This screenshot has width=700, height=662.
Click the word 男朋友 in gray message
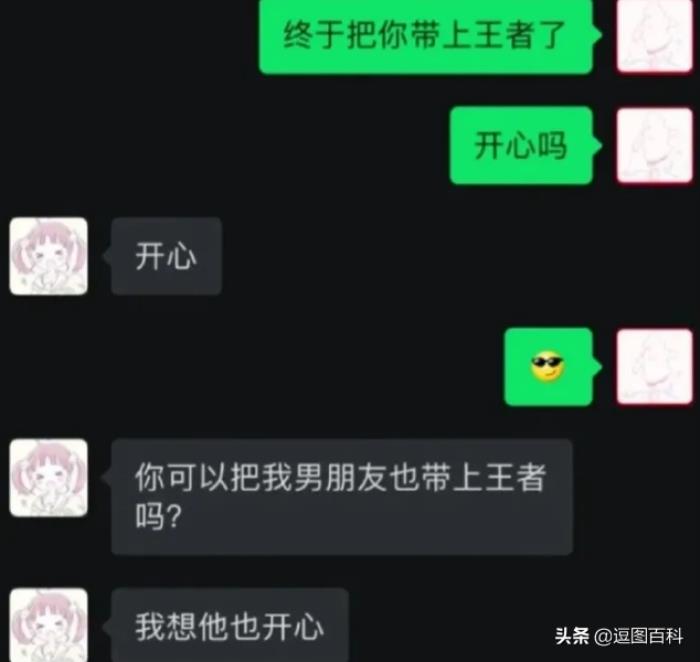pyautogui.click(x=340, y=477)
